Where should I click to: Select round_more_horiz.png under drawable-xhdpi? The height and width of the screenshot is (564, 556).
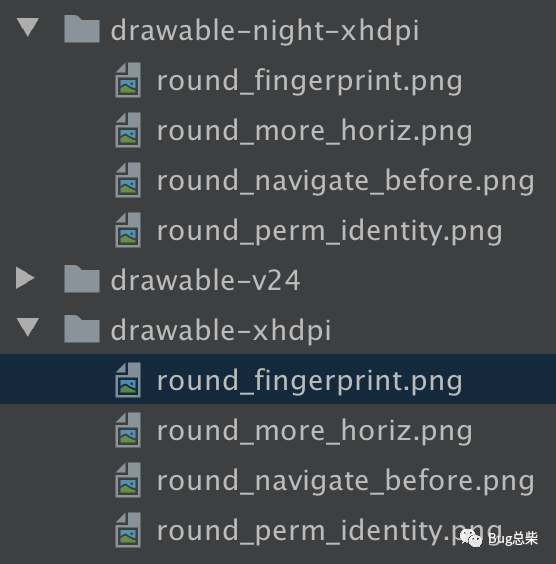(x=315, y=432)
